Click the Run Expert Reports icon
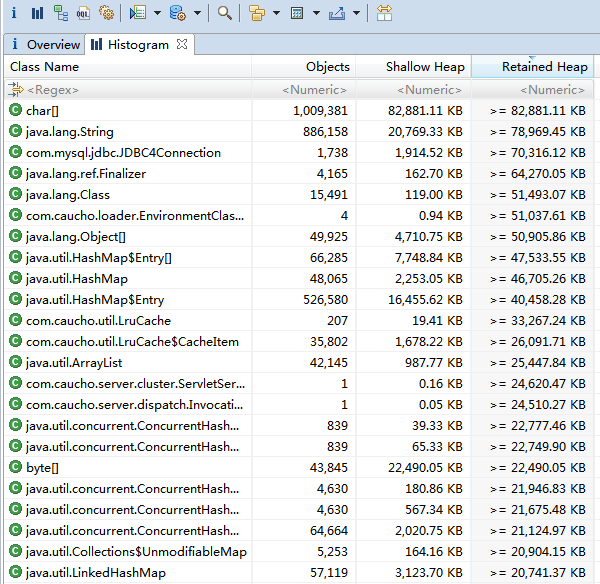 [139, 13]
